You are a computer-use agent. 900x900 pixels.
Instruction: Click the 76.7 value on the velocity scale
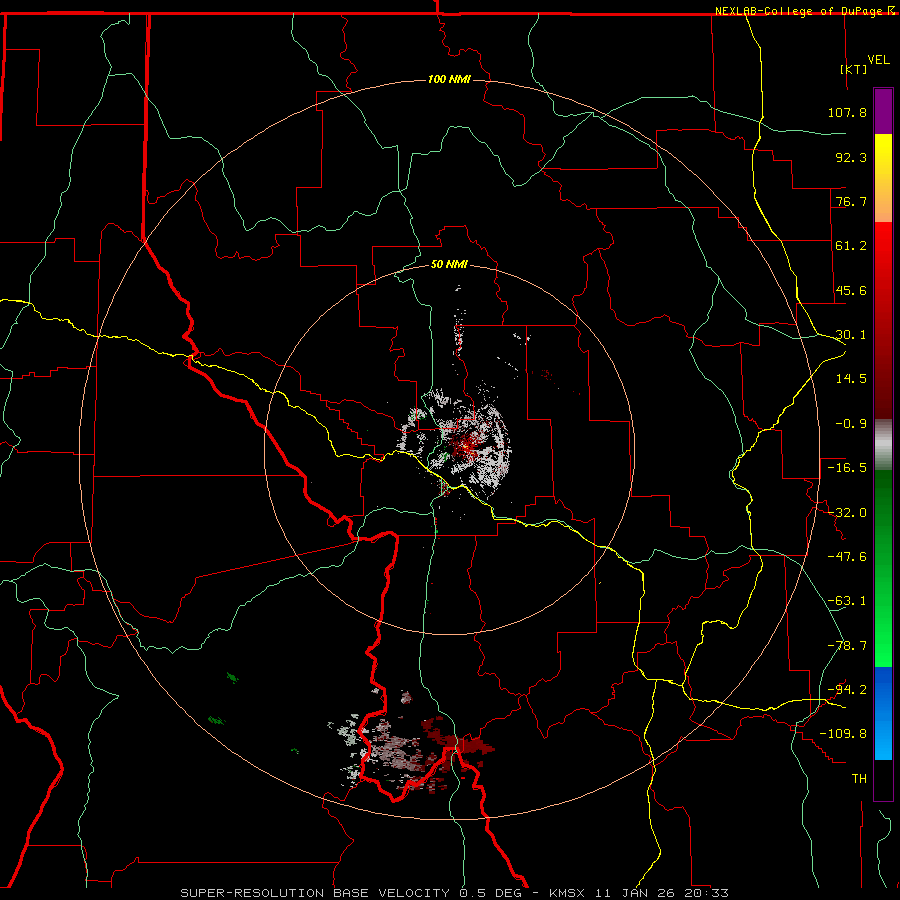click(851, 201)
